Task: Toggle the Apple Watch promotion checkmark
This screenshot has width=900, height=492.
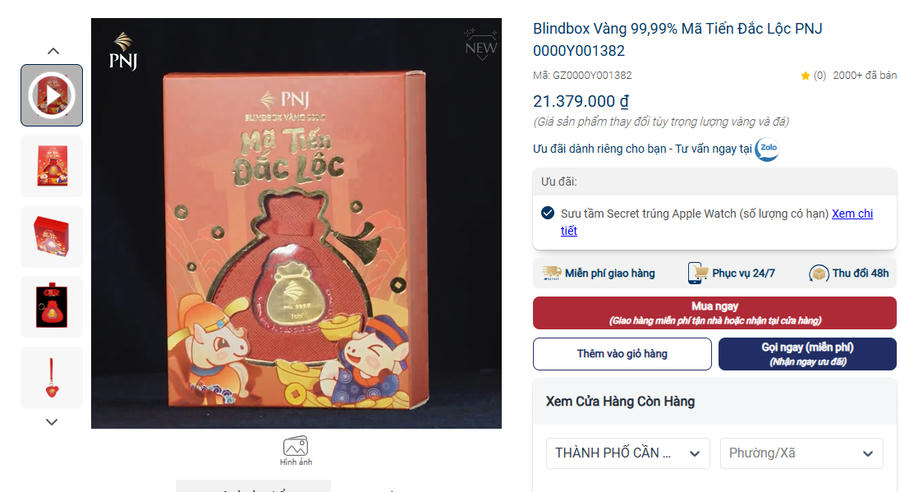Action: [548, 213]
